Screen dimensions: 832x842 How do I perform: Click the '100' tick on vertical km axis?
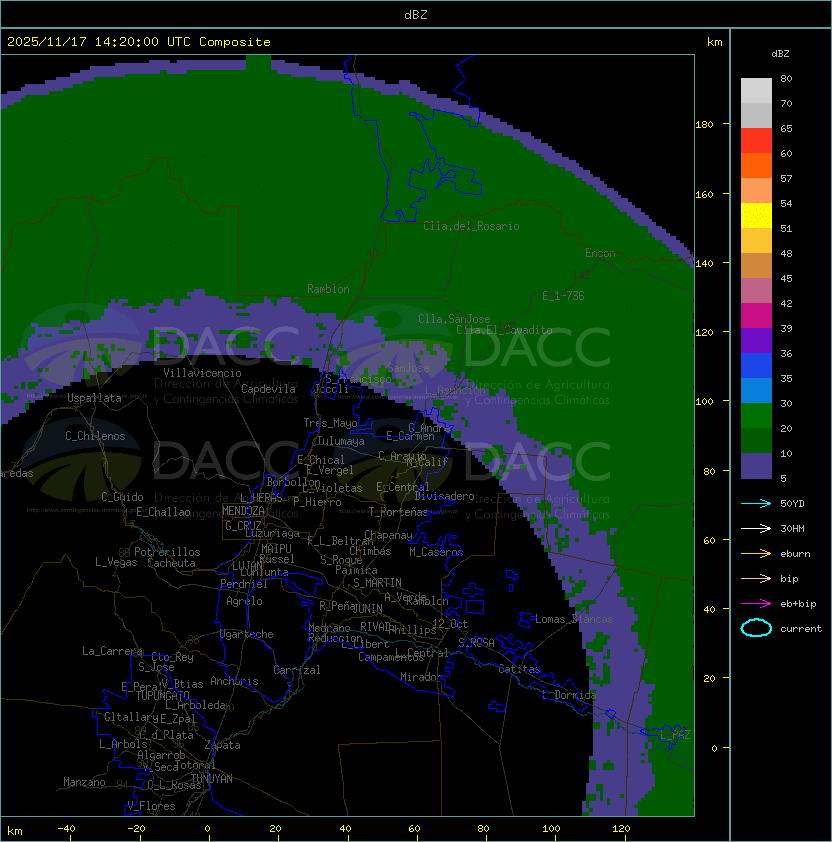coord(704,402)
